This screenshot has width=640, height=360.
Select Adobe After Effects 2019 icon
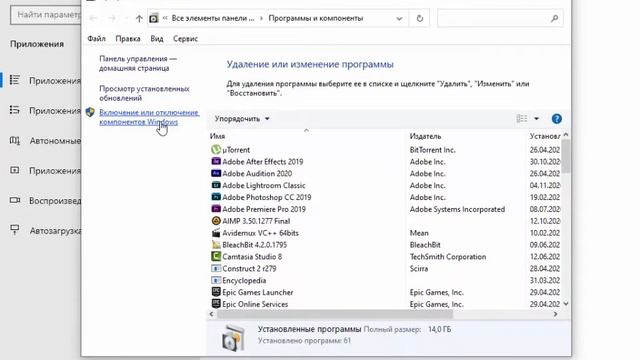pos(216,162)
